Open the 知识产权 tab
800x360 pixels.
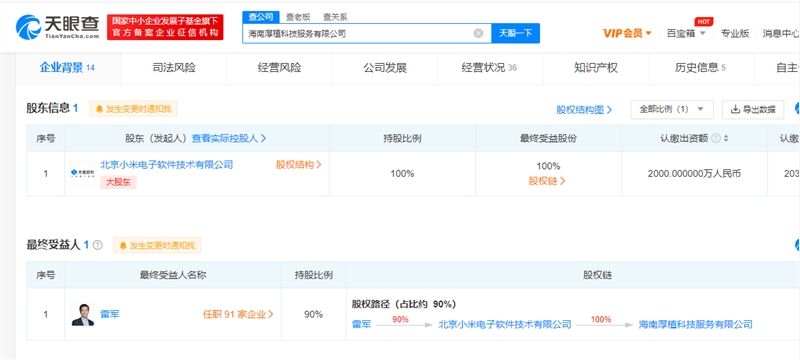[x=595, y=68]
